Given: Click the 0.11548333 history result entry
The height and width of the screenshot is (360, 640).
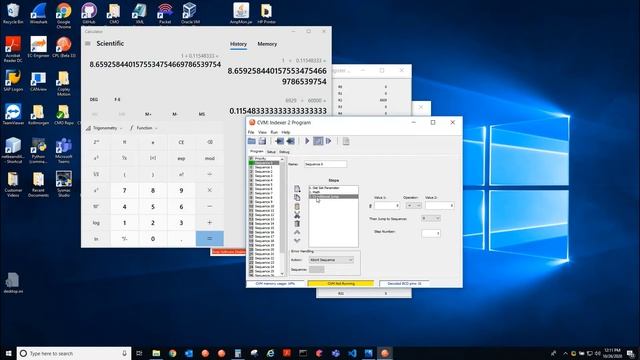Looking at the screenshot, I should [x=278, y=106].
